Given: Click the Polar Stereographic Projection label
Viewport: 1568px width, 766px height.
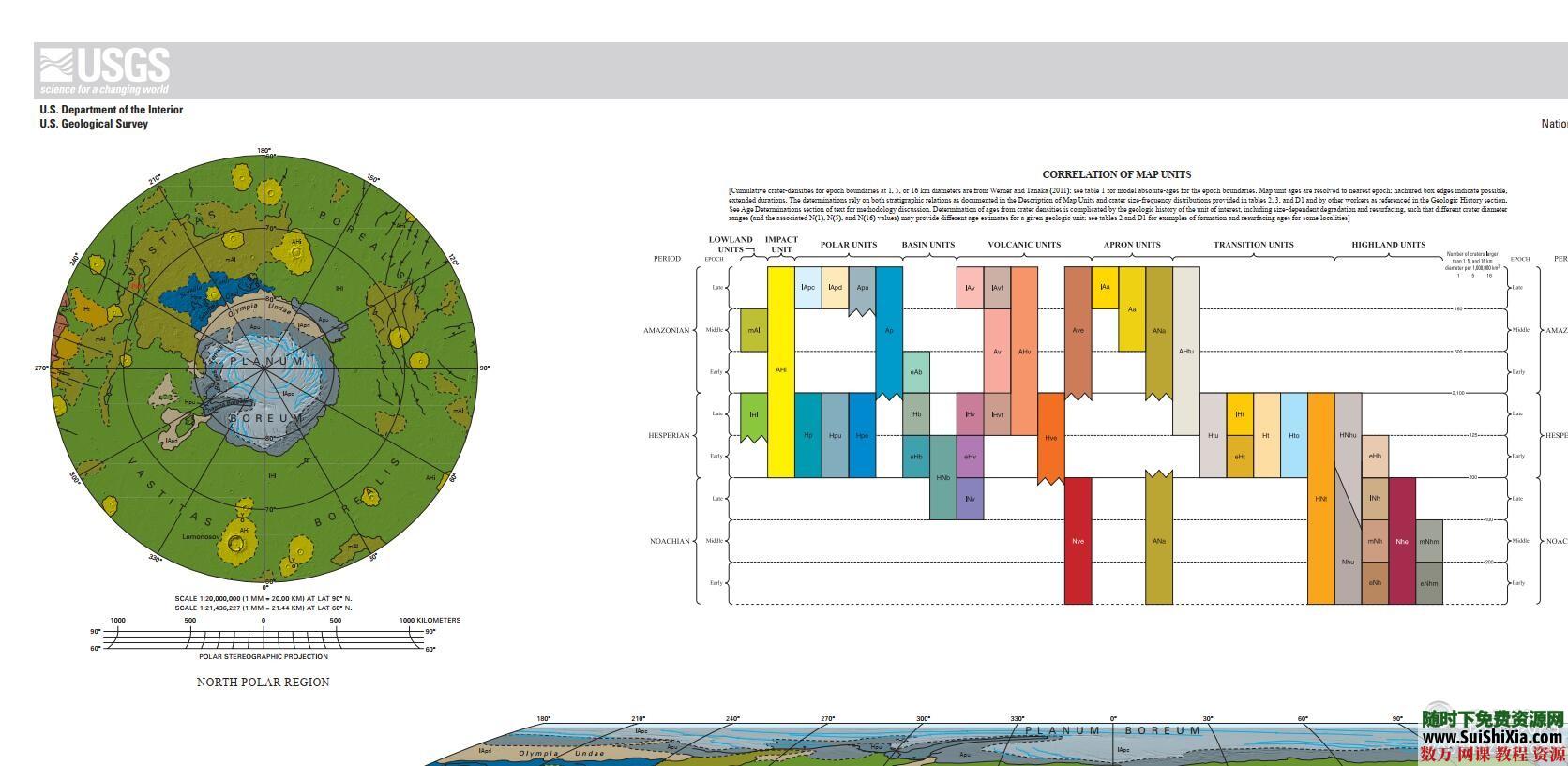Looking at the screenshot, I should pyautogui.click(x=263, y=657).
